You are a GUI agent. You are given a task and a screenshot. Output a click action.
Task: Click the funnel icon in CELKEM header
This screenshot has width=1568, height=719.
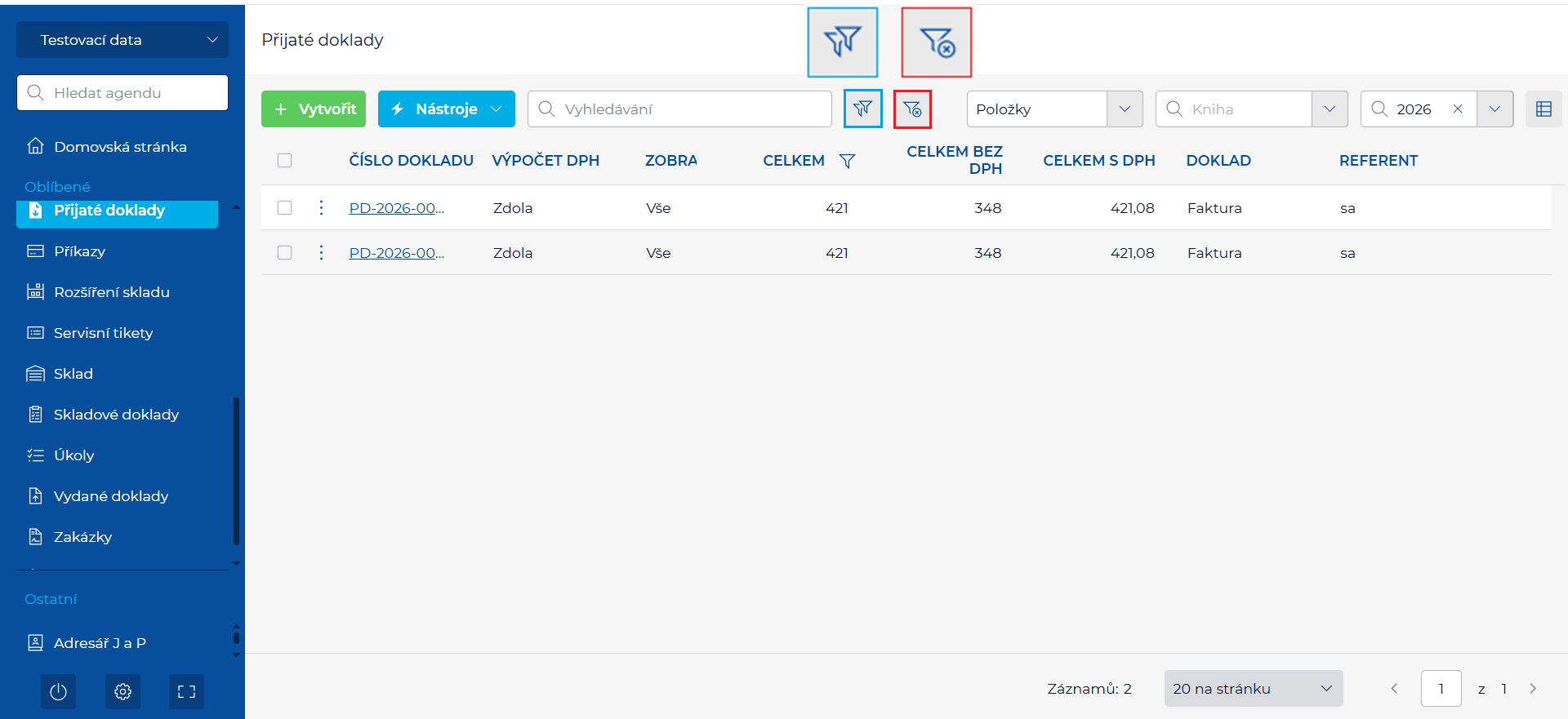(x=848, y=161)
